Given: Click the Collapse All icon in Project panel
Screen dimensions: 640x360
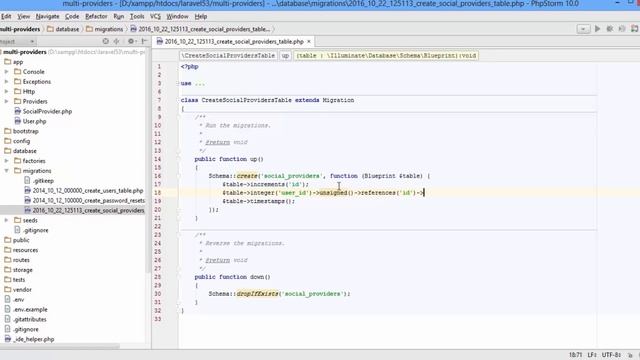Looking at the screenshot, I should pos(117,41).
